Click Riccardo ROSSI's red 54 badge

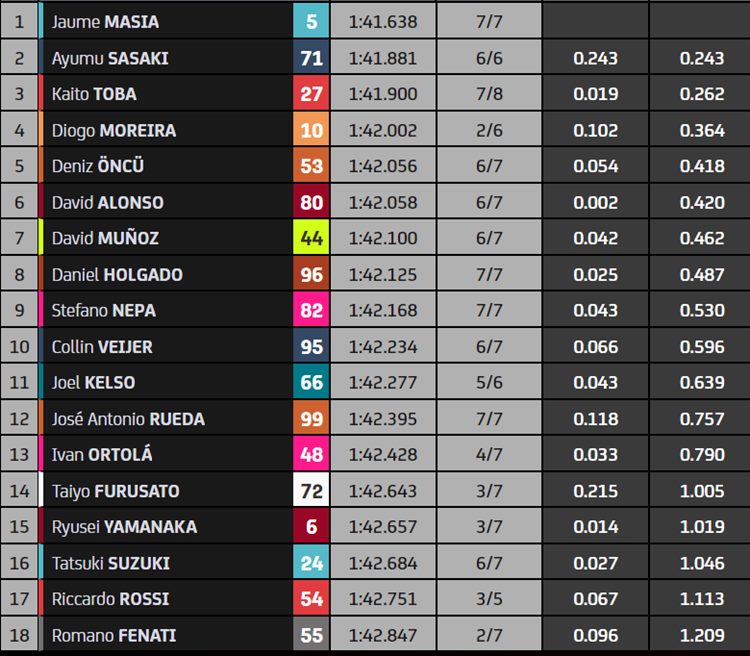point(311,599)
